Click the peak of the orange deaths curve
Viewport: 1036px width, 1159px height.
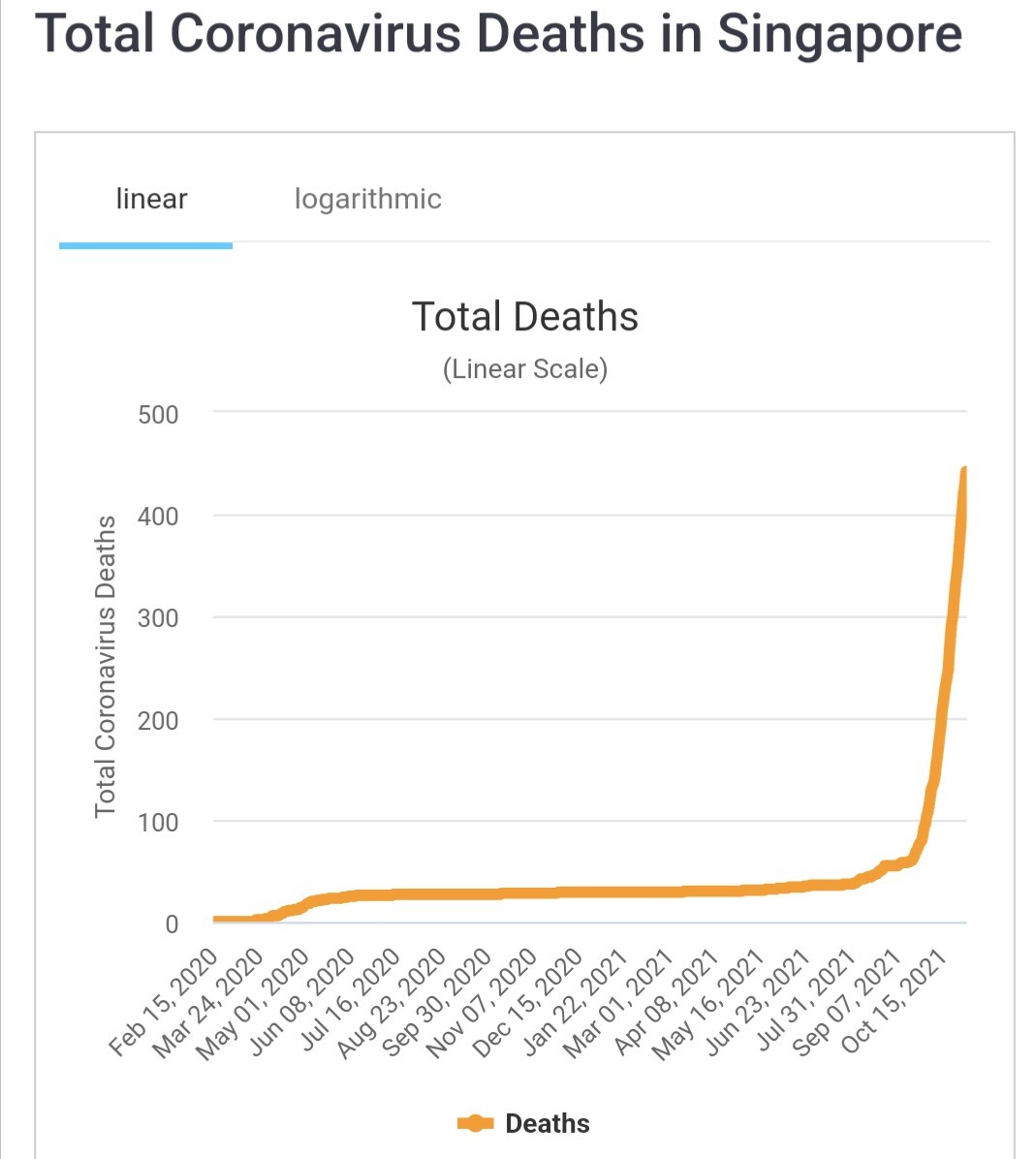pos(963,470)
